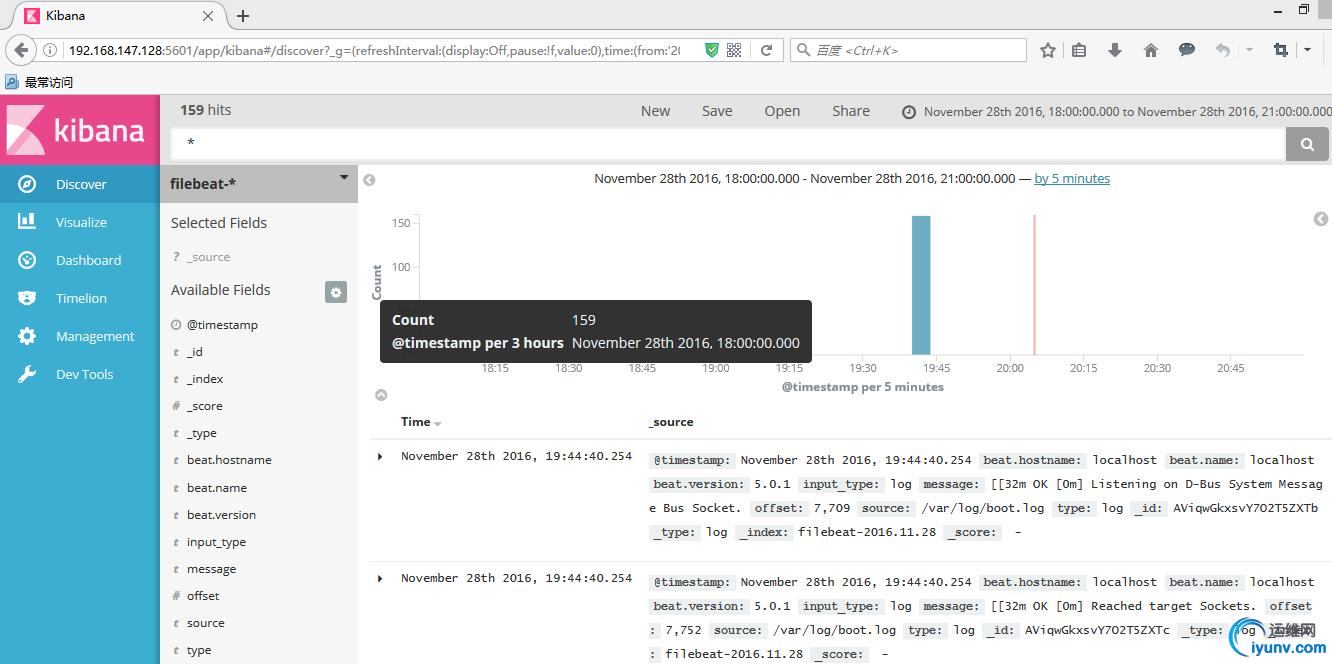The height and width of the screenshot is (664, 1332).
Task: Expand the filebeat-* index pattern dropdown
Action: [x=344, y=178]
